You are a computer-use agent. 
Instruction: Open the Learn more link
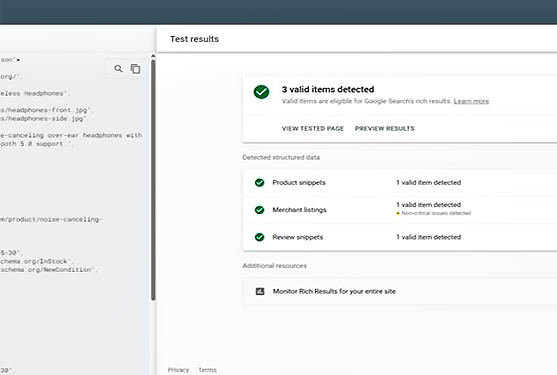(x=471, y=101)
